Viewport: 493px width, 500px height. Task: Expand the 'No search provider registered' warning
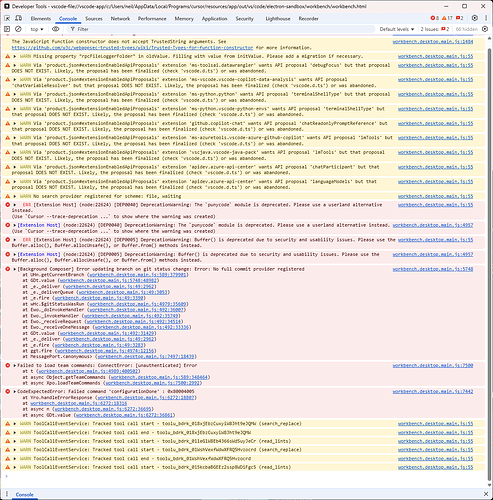(15, 196)
